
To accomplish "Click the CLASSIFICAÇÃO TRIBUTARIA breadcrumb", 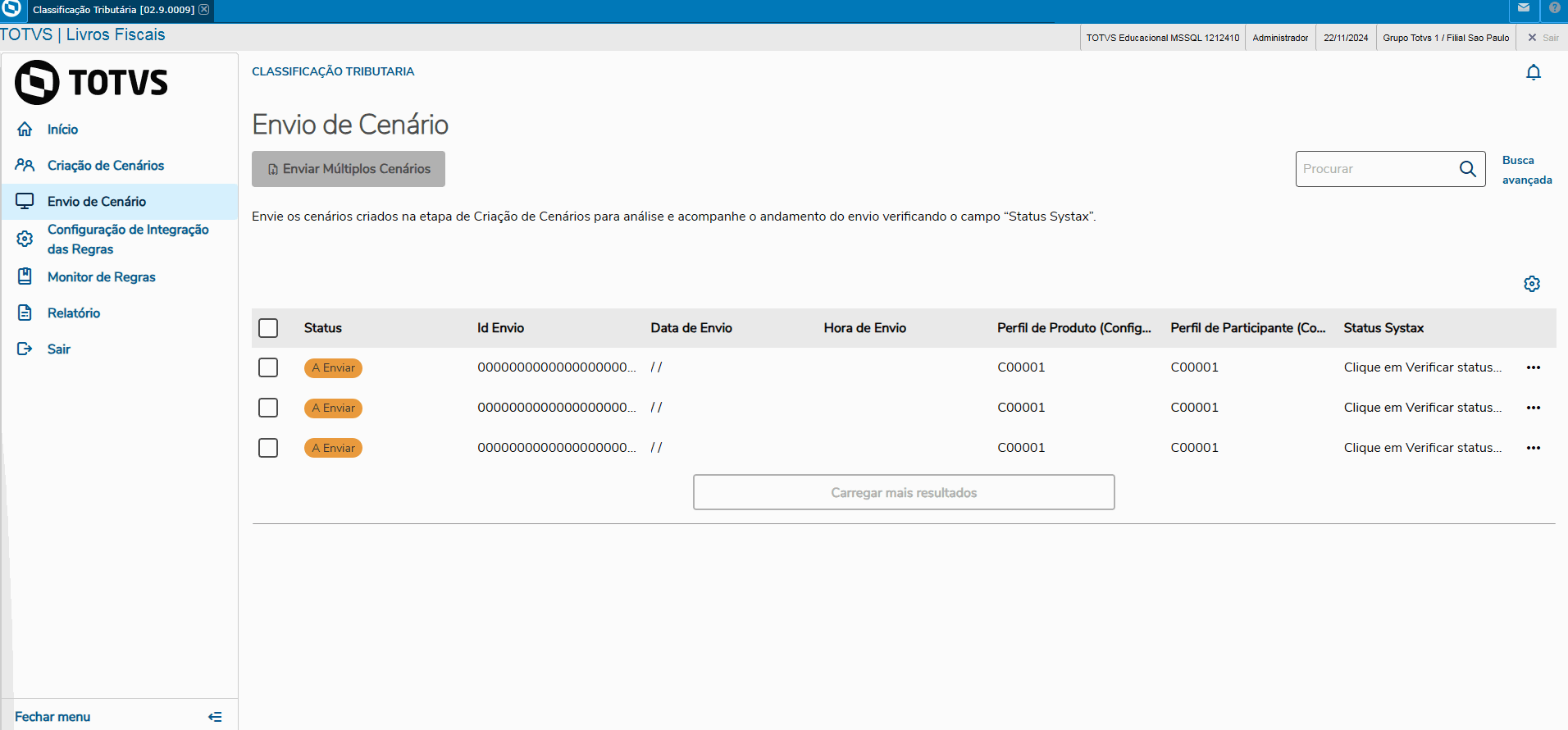I will pyautogui.click(x=333, y=71).
